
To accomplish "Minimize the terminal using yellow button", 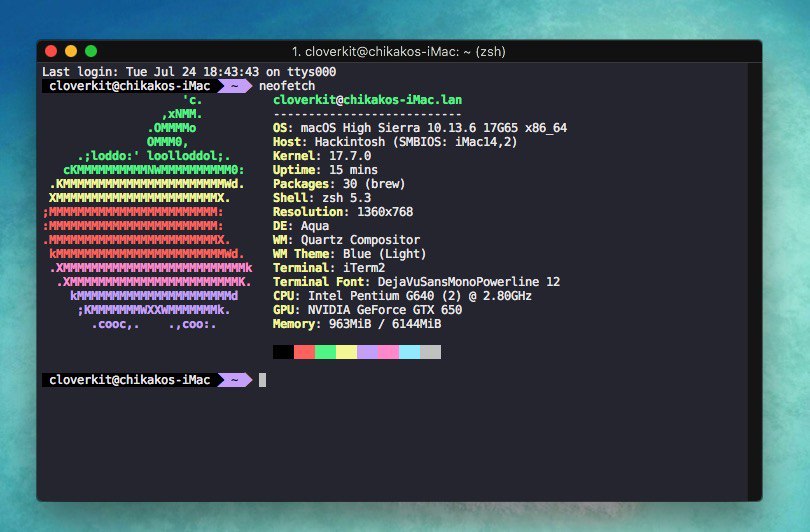I will coord(71,51).
